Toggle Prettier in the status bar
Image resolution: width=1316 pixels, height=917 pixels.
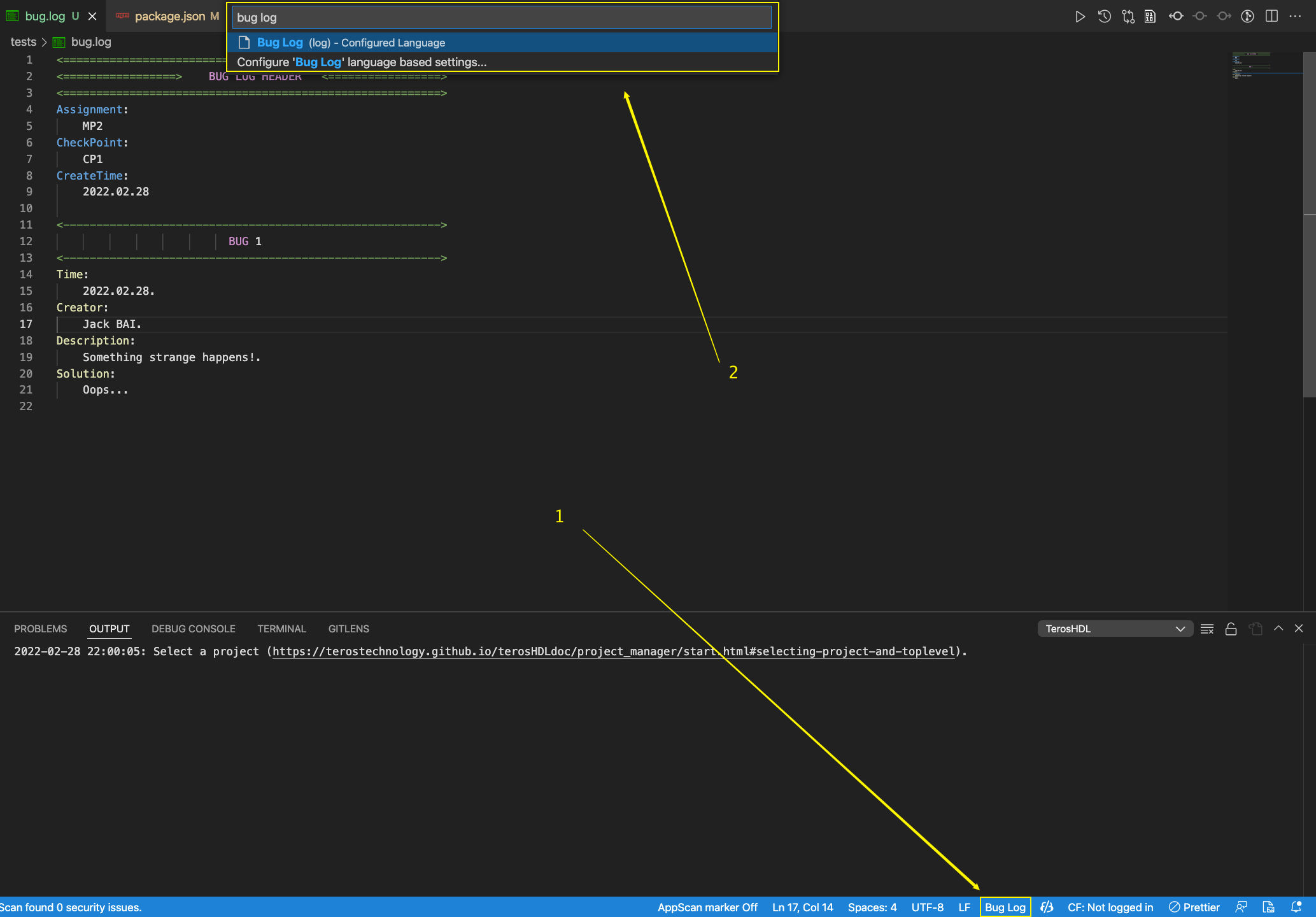tap(1194, 907)
